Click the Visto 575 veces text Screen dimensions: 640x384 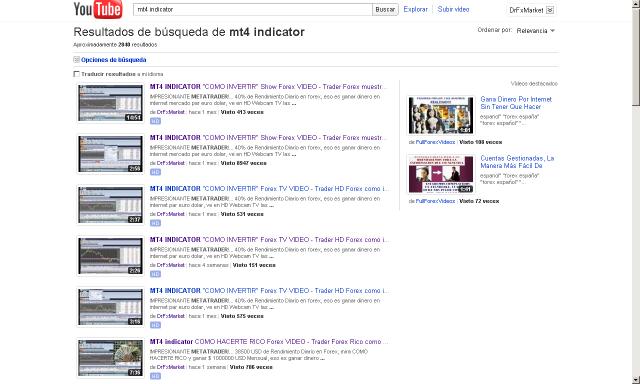tap(242, 316)
